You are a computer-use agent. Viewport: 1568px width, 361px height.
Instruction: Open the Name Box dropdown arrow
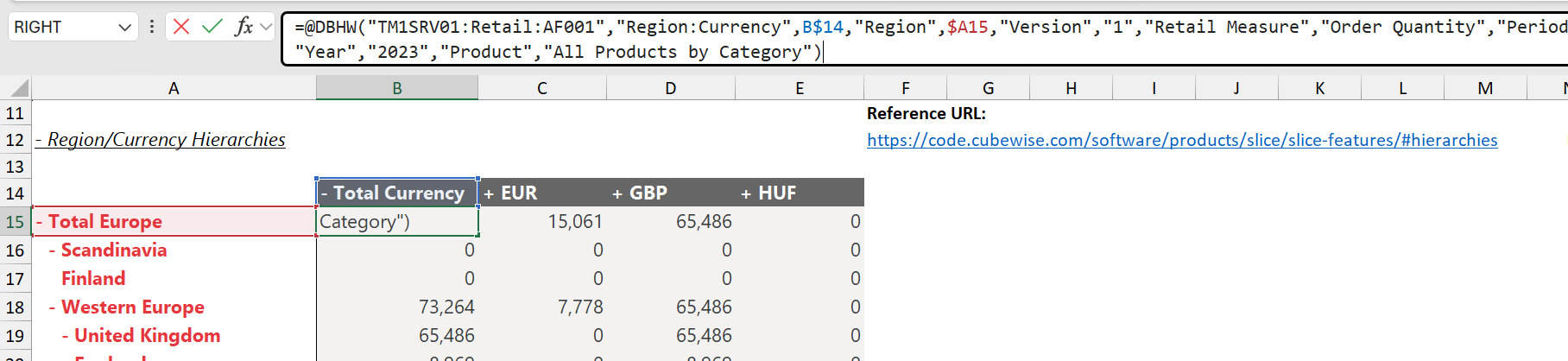pos(125,28)
